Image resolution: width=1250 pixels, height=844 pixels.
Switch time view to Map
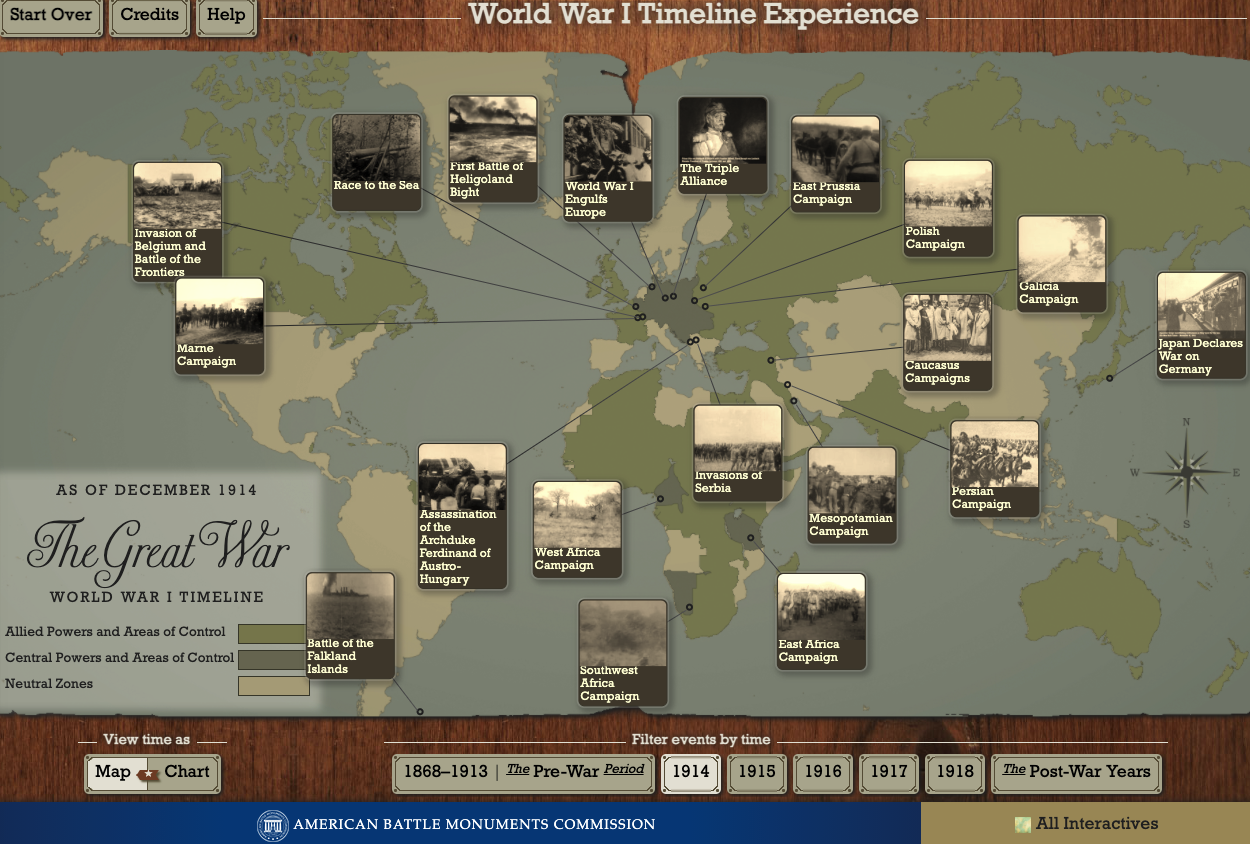[113, 772]
